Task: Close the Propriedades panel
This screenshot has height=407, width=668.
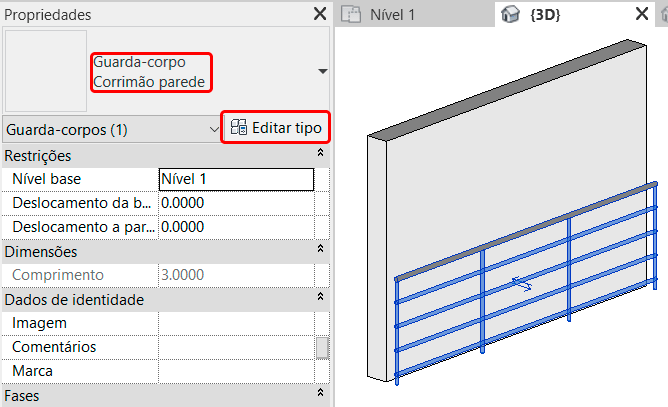Action: click(320, 14)
